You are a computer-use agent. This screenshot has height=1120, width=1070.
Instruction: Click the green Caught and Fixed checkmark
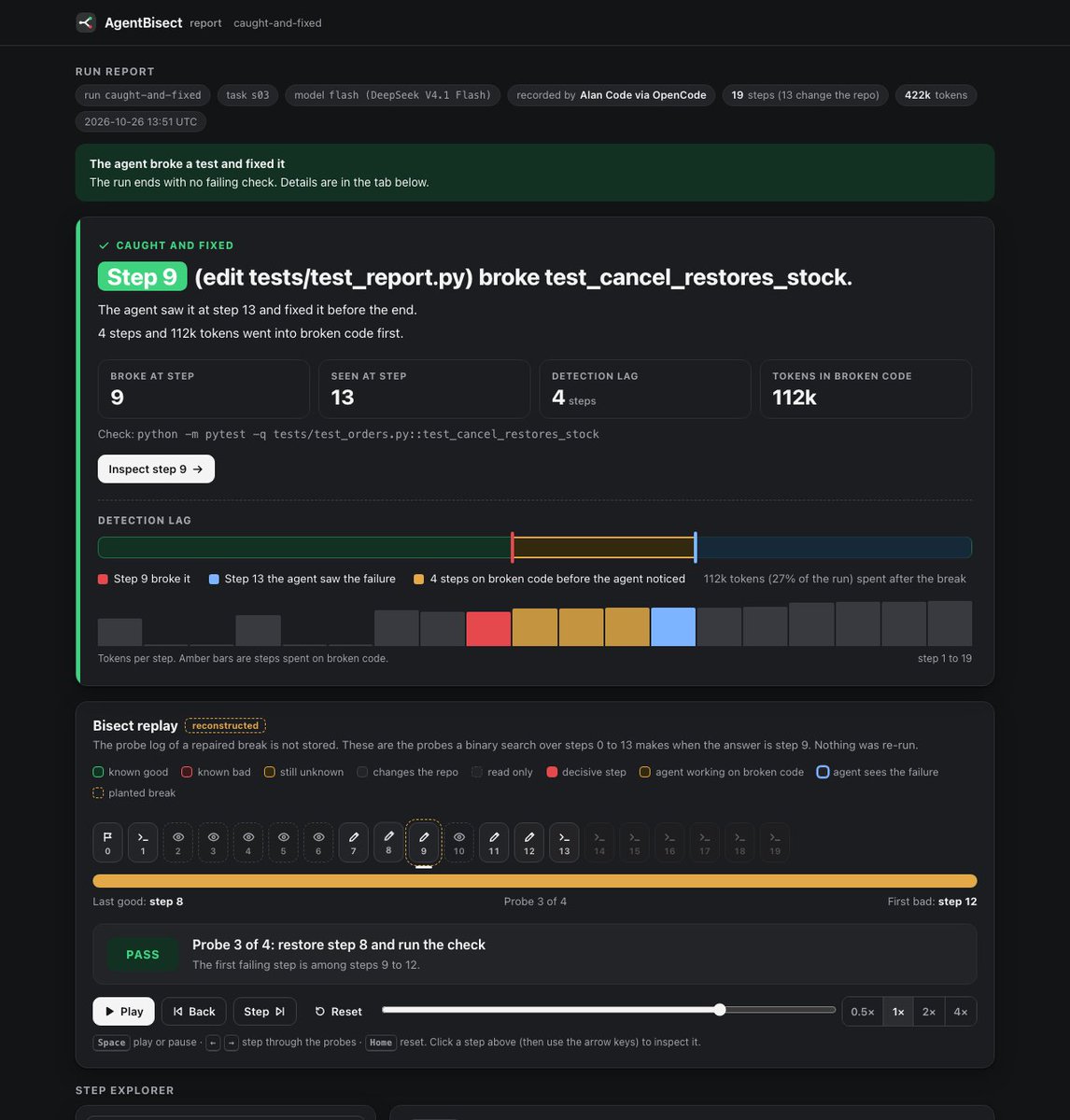(x=104, y=245)
